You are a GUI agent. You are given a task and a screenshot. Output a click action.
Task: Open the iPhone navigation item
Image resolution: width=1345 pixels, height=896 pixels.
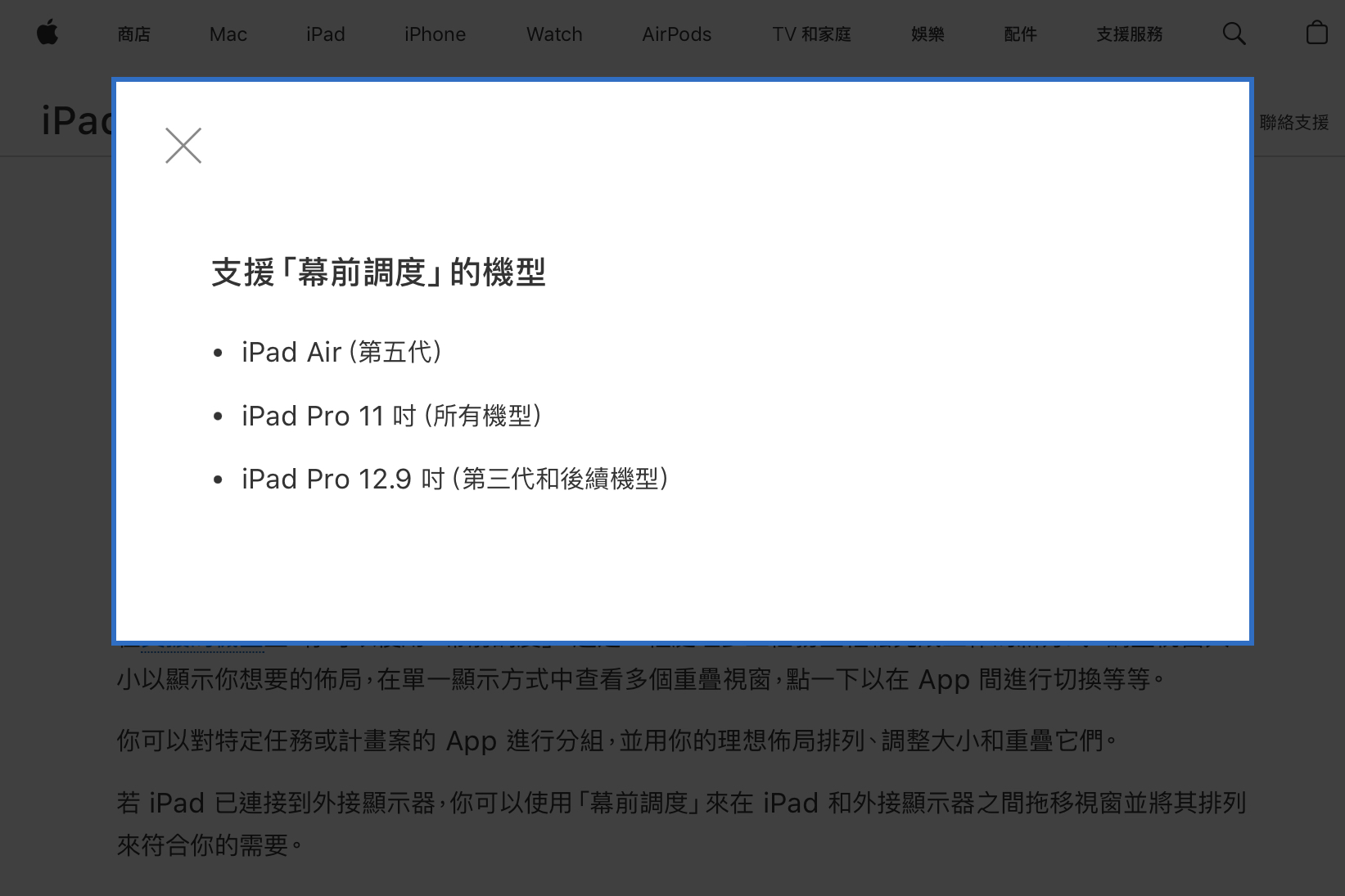point(435,34)
